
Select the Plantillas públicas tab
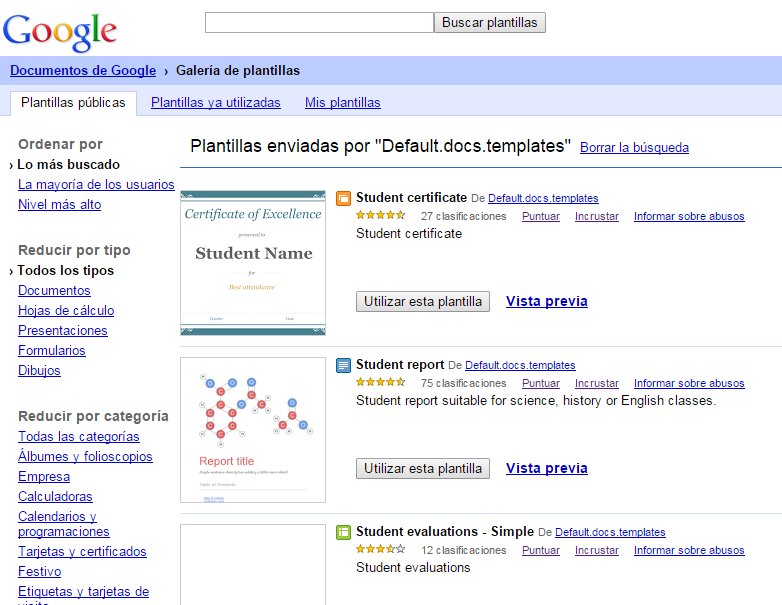73,103
